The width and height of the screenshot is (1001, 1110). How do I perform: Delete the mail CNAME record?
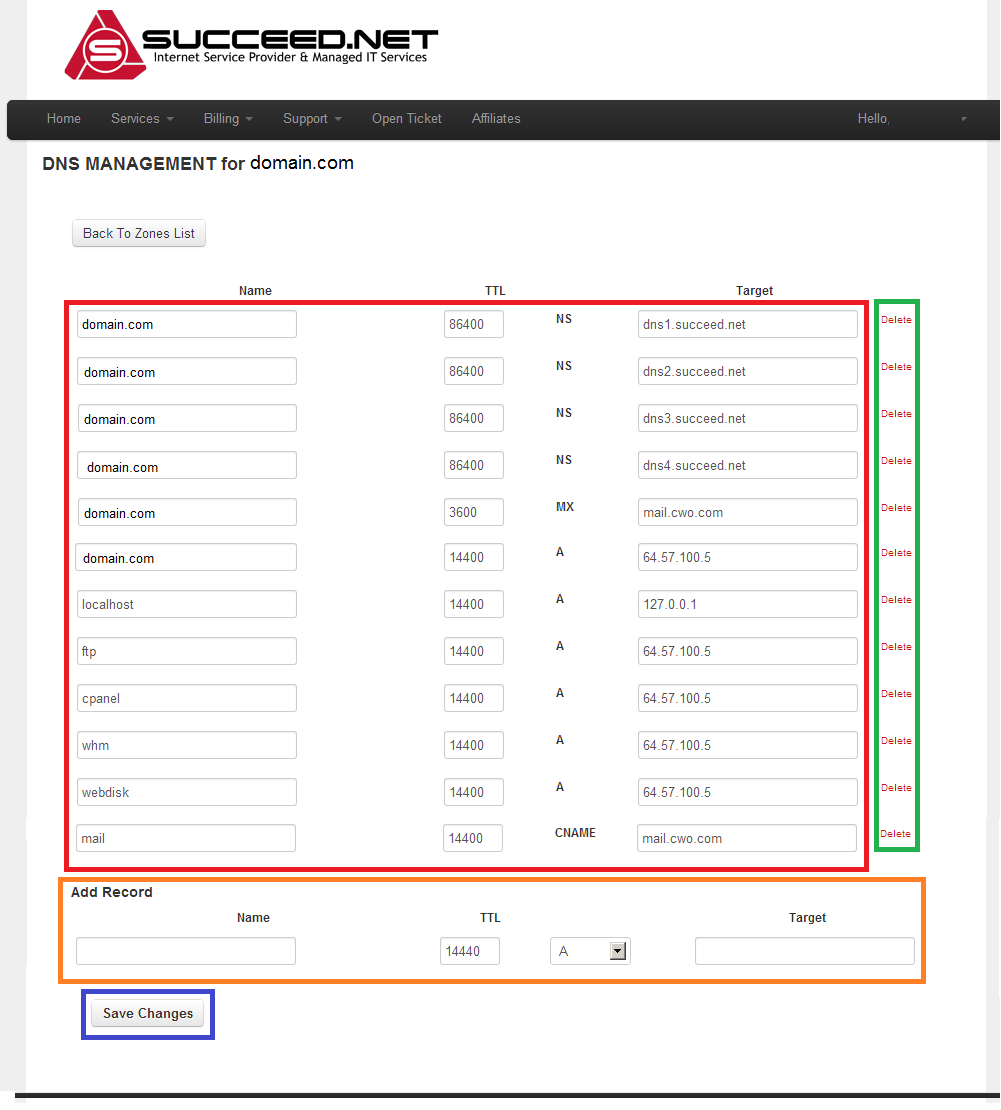tap(895, 833)
